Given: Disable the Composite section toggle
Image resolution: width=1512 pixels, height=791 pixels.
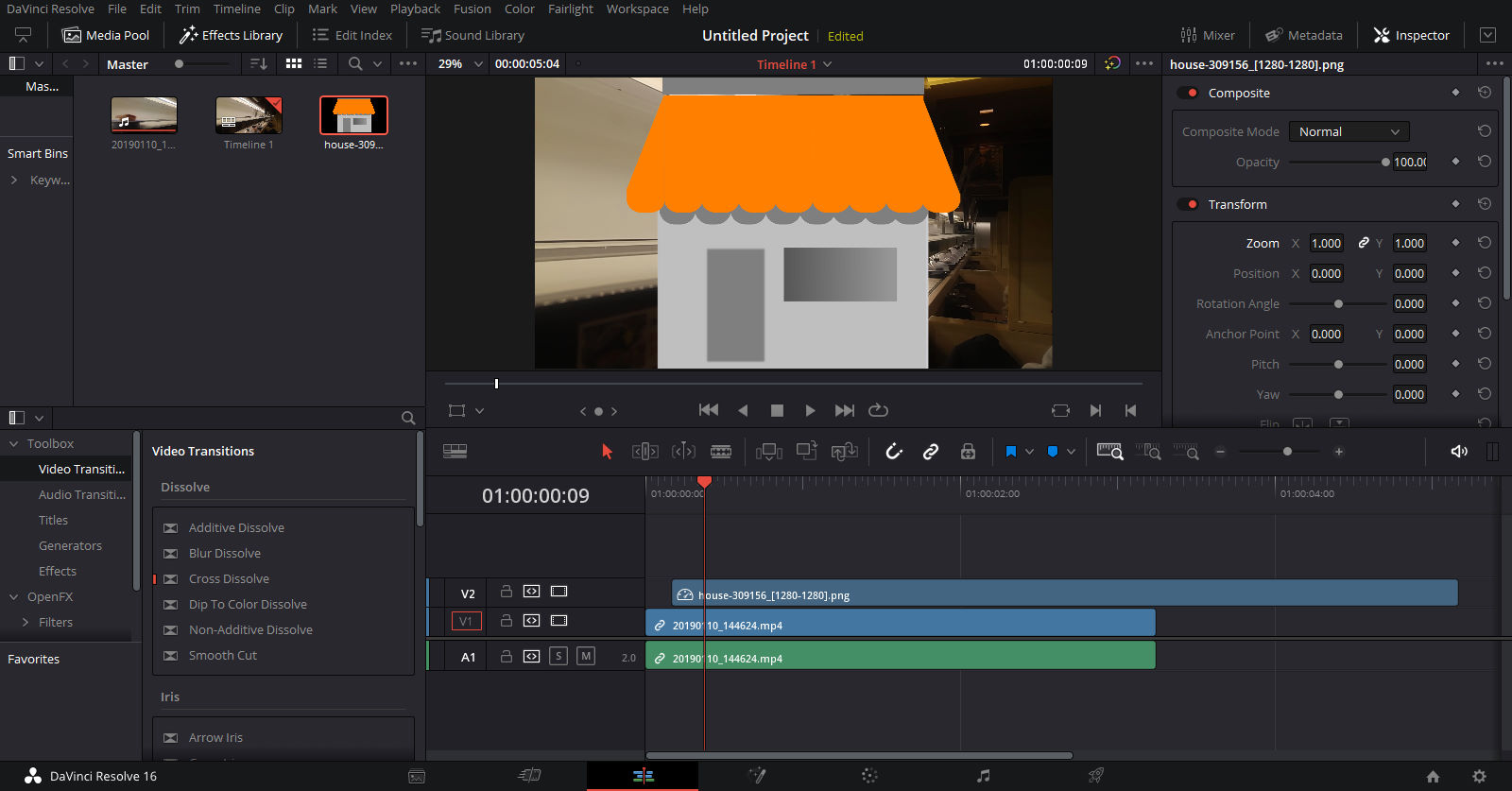Looking at the screenshot, I should coord(1188,93).
